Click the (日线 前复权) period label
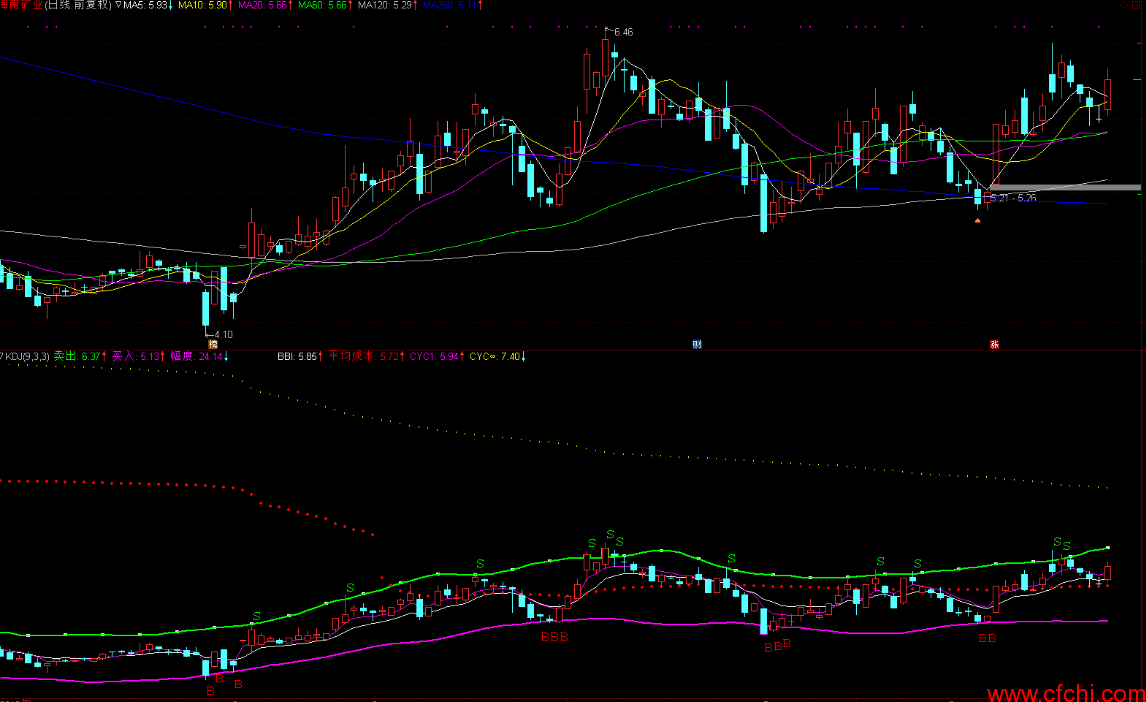This screenshot has height=702, width=1146. (x=78, y=4)
